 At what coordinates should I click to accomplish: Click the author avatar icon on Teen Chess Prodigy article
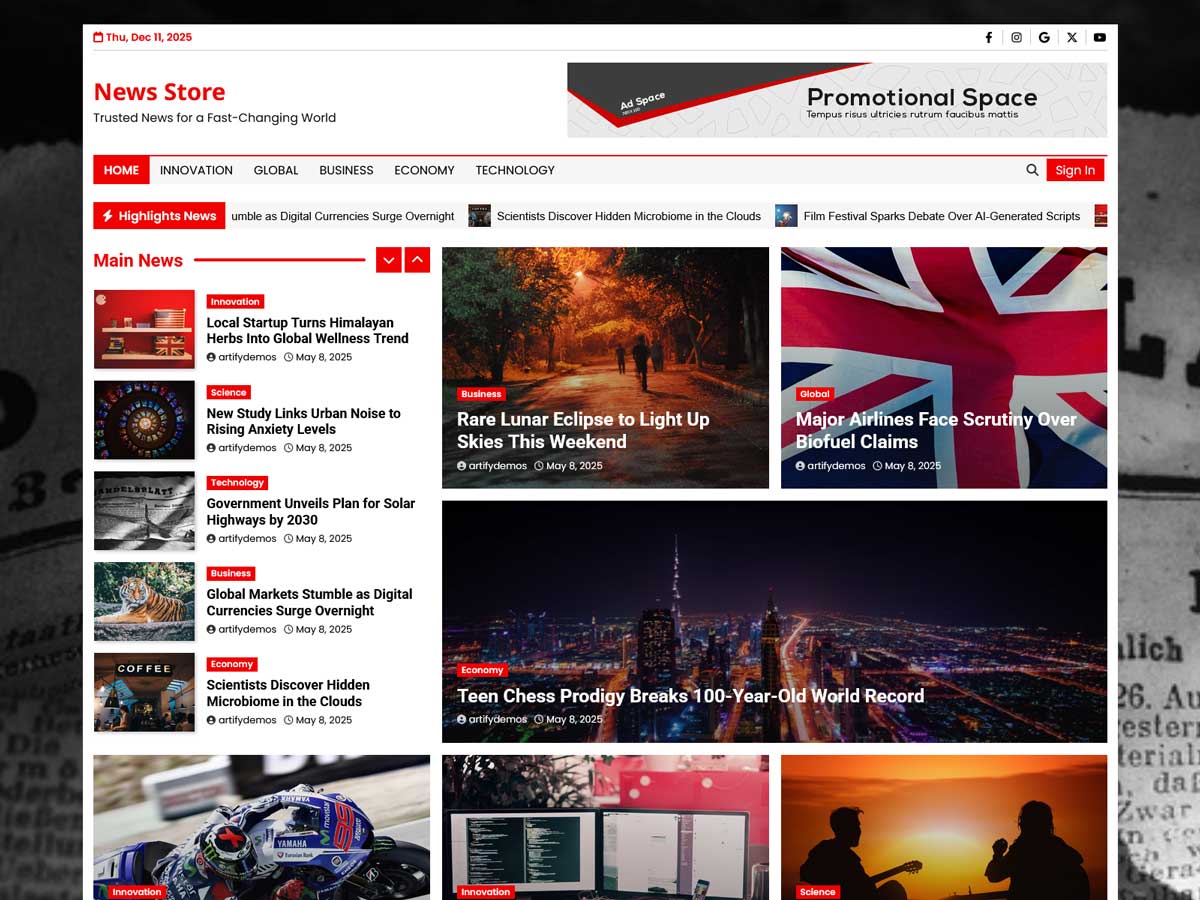pos(461,718)
